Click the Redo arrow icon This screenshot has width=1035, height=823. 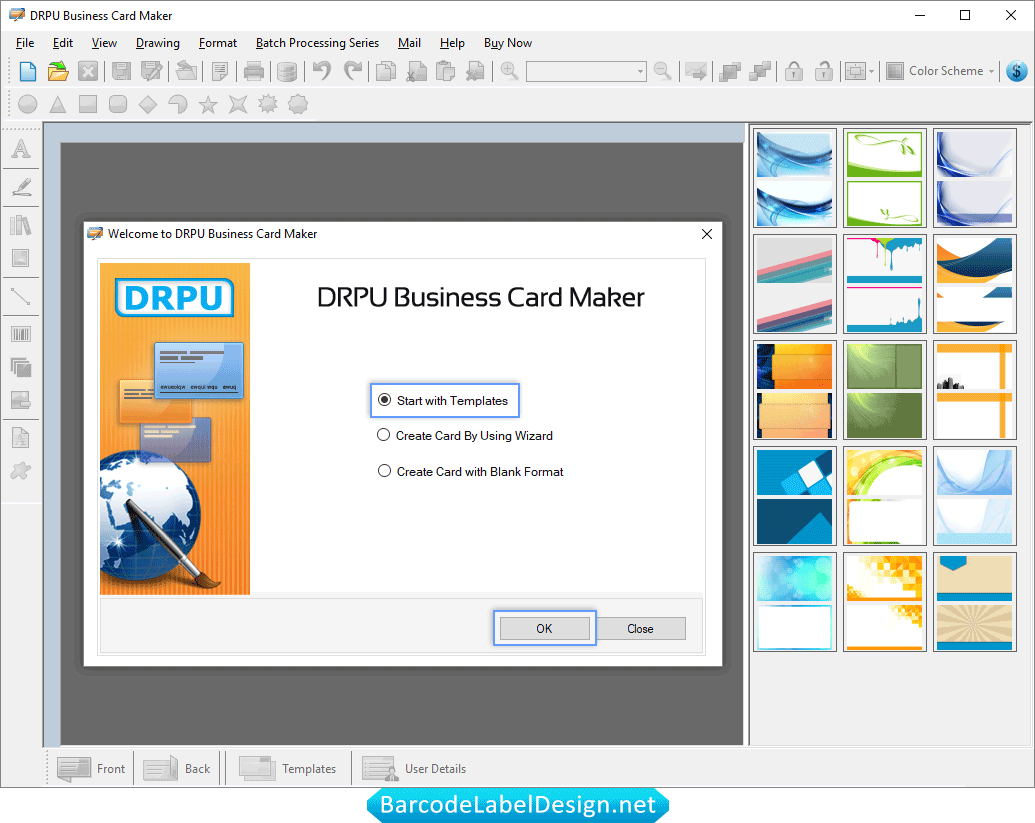[353, 71]
